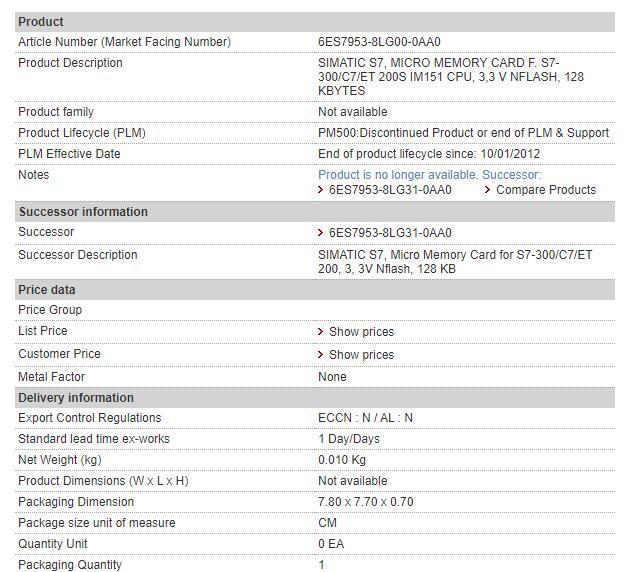Click the Product section header
Image resolution: width=631 pixels, height=572 pixels.
point(41,21)
